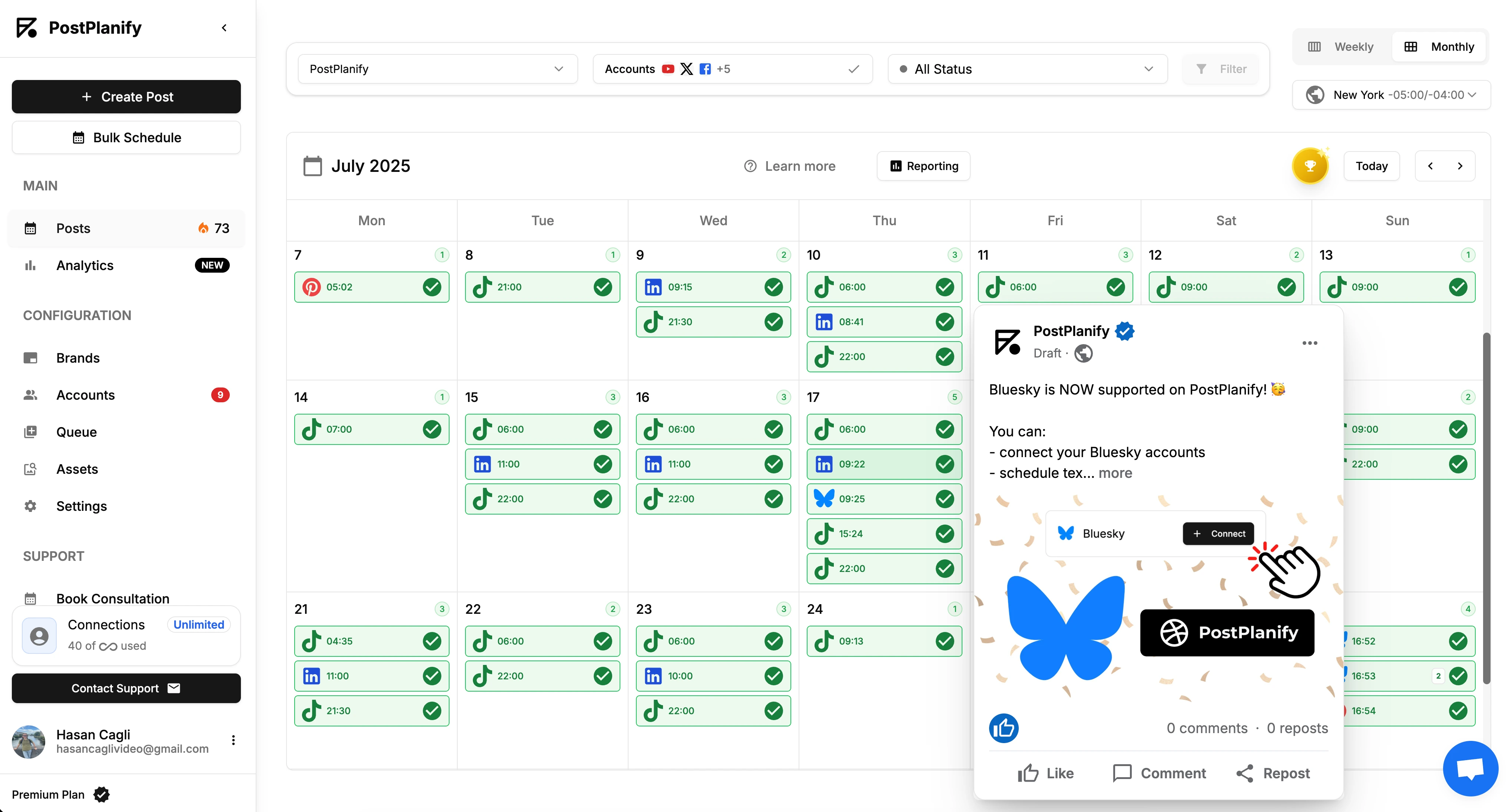
Task: Open the Reporting button
Action: tap(923, 166)
